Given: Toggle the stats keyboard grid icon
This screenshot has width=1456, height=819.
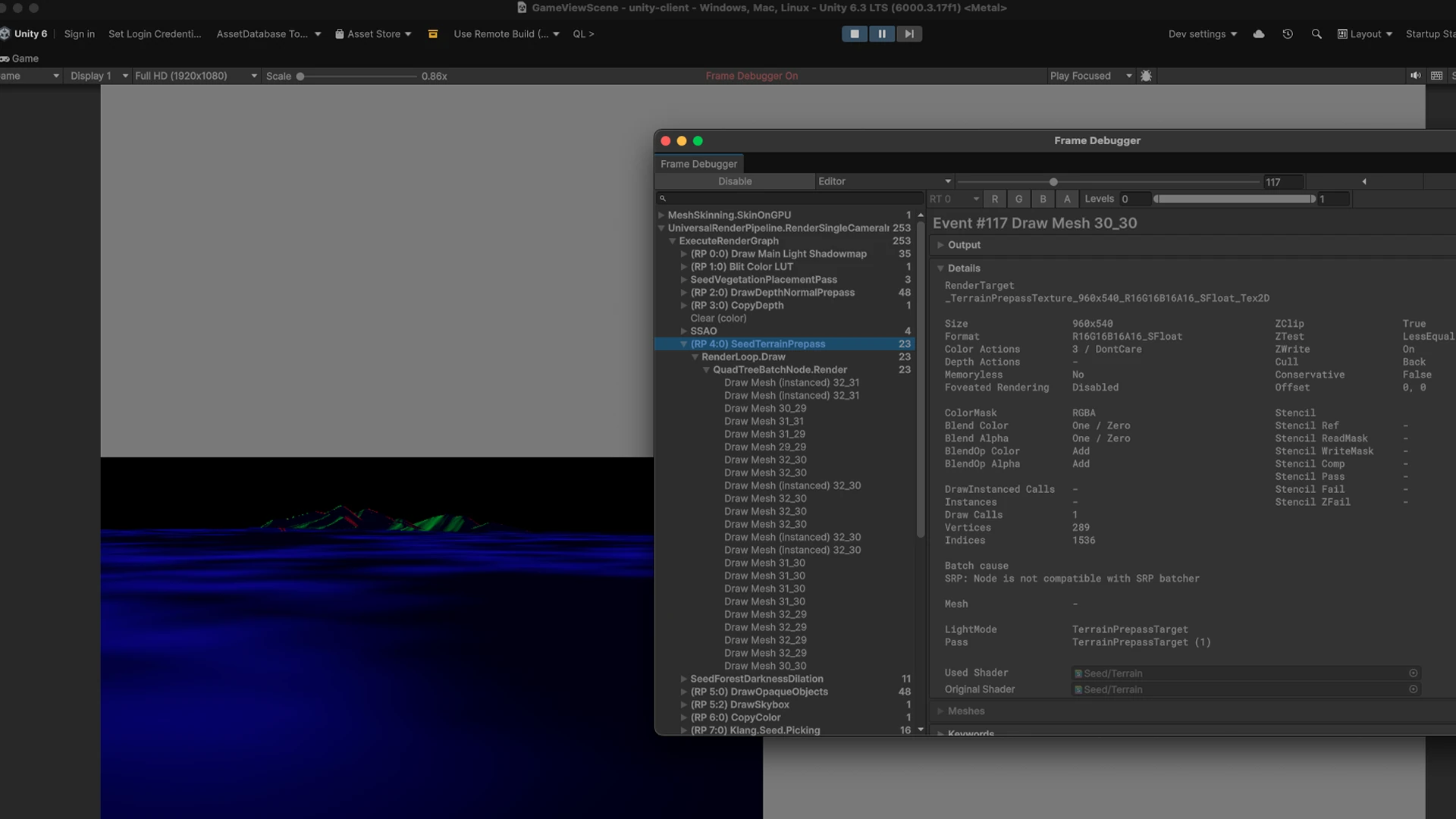Looking at the screenshot, I should click(x=1436, y=76).
